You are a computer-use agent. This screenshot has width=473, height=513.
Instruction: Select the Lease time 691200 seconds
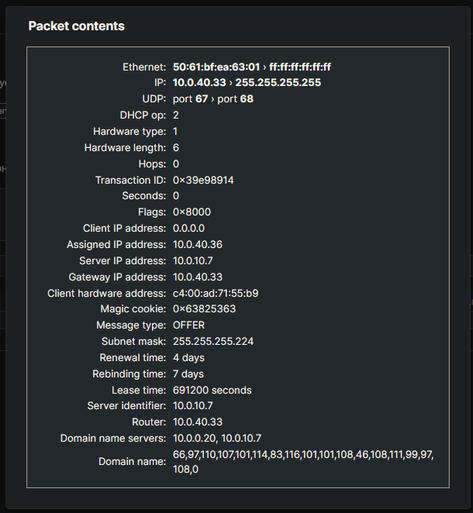click(x=212, y=390)
